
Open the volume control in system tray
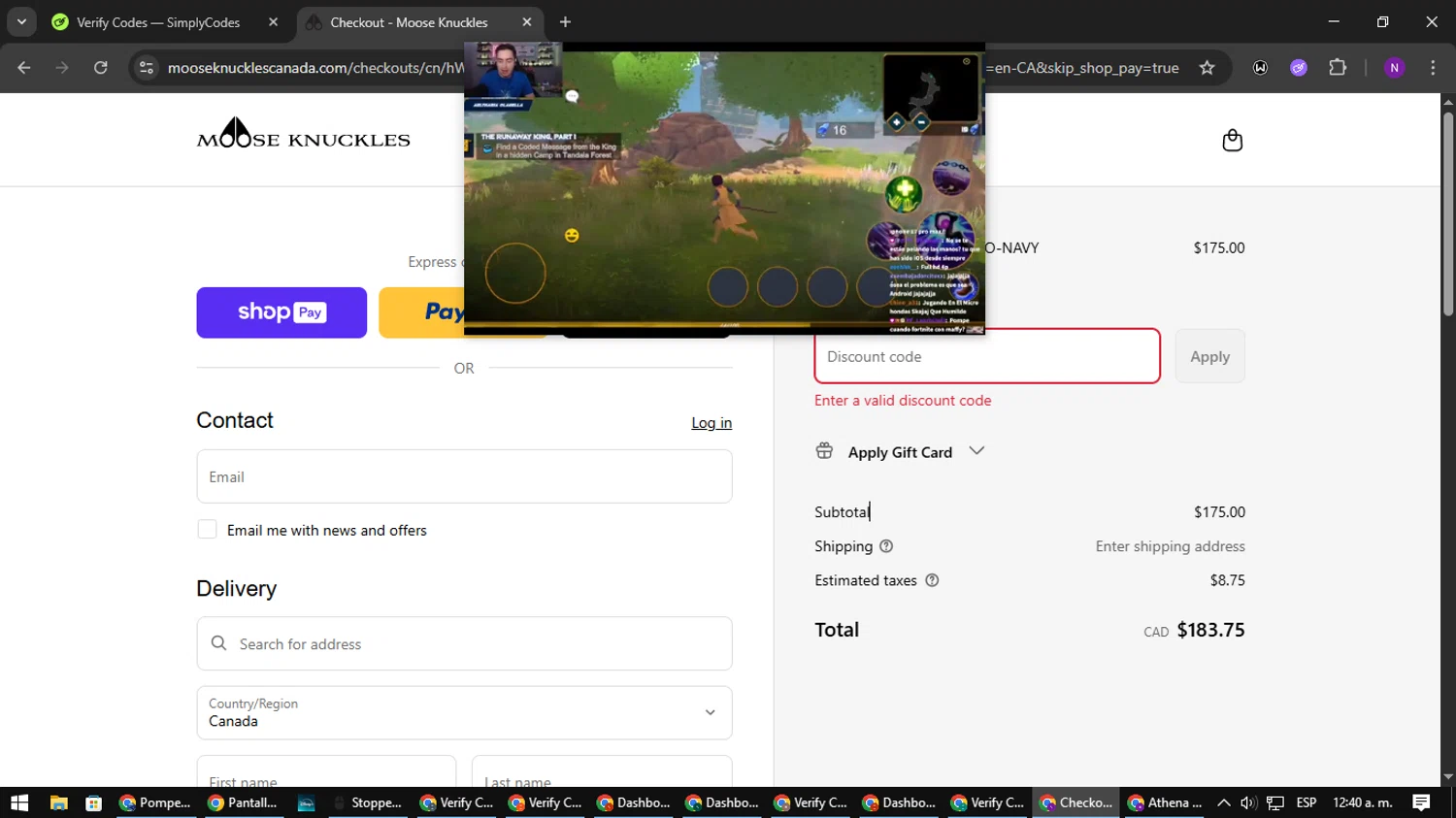click(x=1248, y=802)
